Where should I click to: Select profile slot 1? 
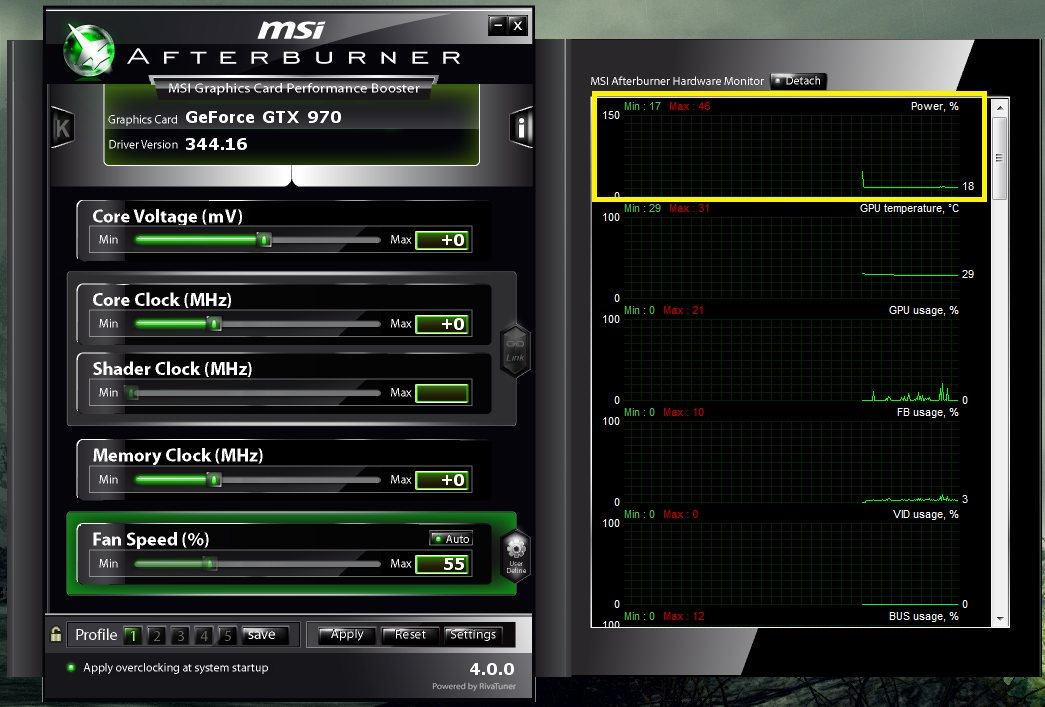[133, 635]
